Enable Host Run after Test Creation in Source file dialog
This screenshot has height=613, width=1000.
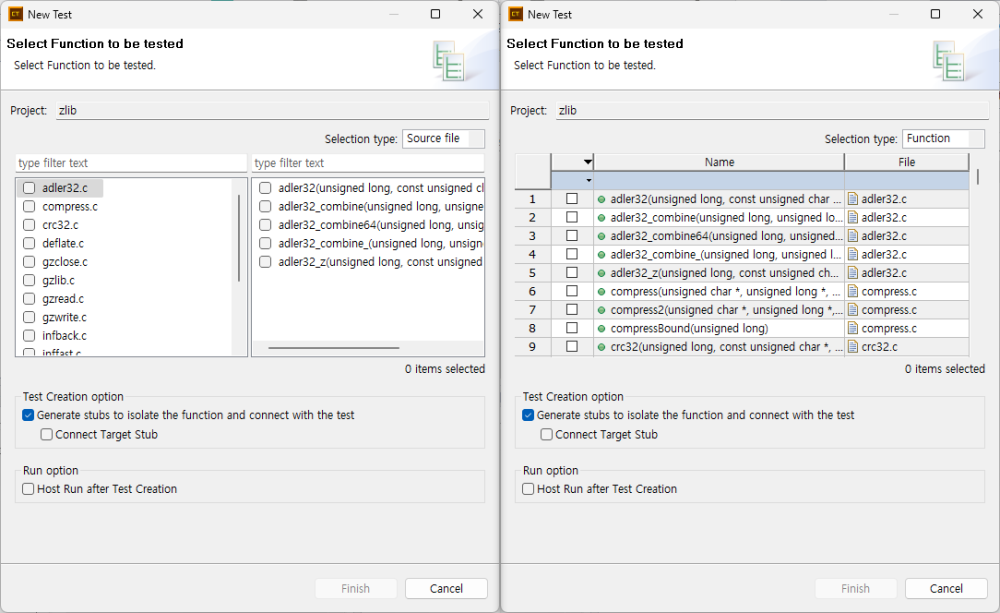28,489
